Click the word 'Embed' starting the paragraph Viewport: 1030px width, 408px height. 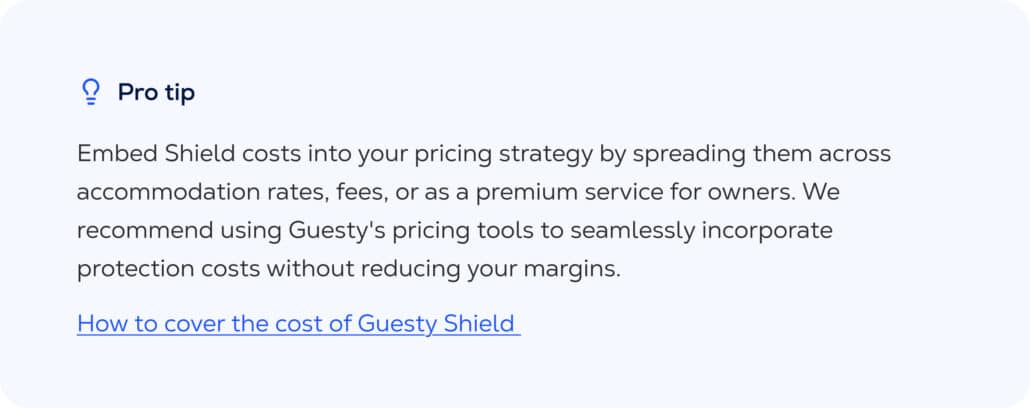tap(110, 155)
